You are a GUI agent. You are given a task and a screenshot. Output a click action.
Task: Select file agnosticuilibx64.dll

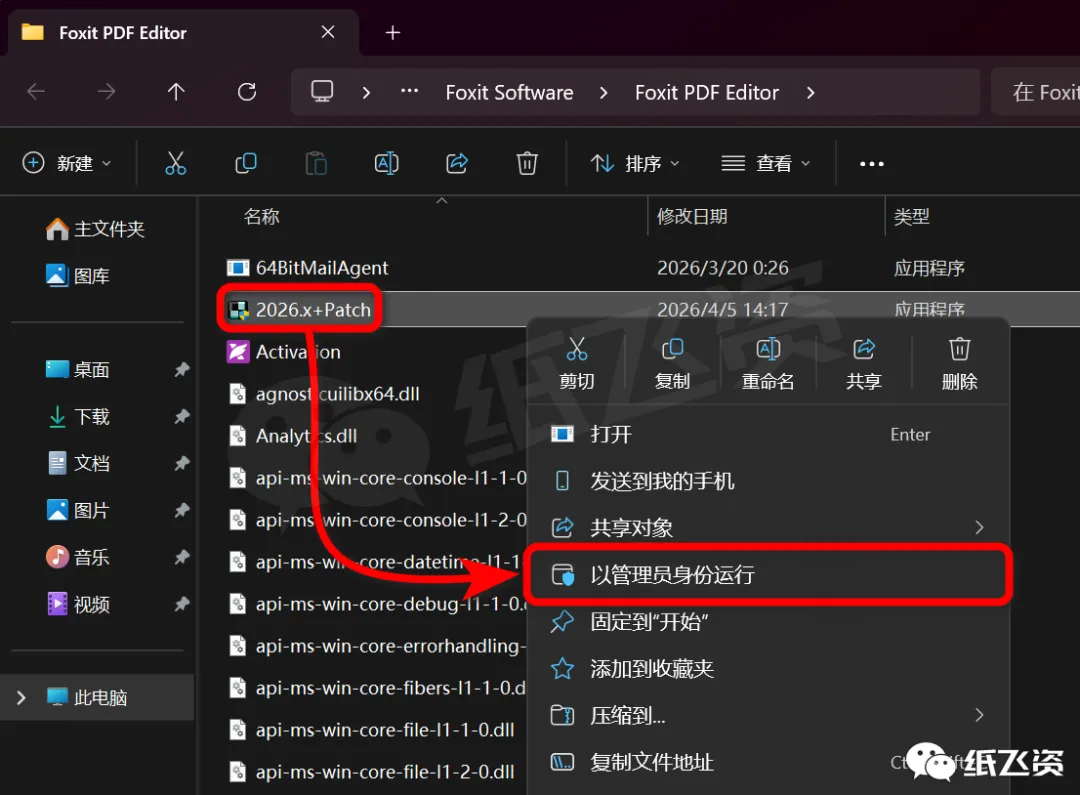323,393
